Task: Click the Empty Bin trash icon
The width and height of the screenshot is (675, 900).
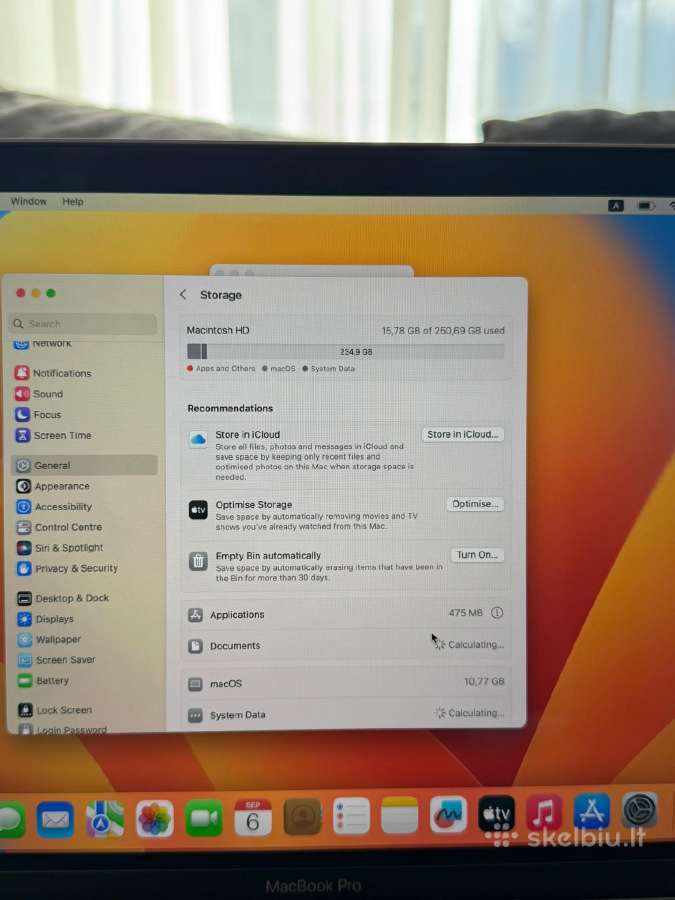Action: (x=198, y=561)
